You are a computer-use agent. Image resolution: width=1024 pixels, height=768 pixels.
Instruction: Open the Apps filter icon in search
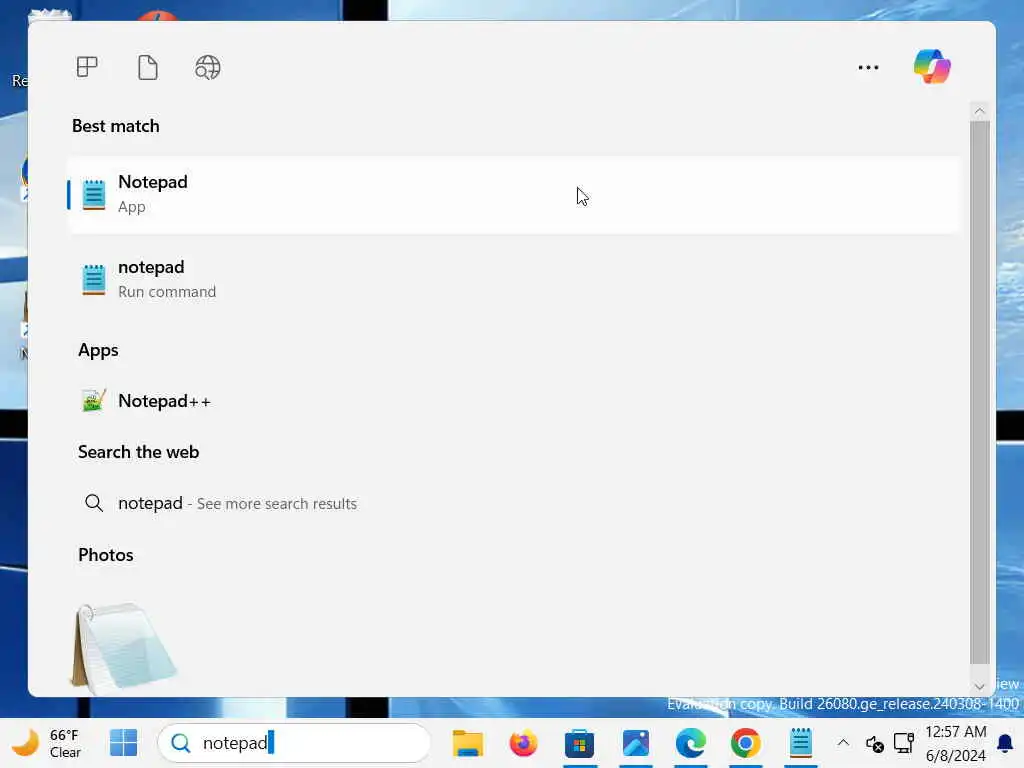[87, 67]
